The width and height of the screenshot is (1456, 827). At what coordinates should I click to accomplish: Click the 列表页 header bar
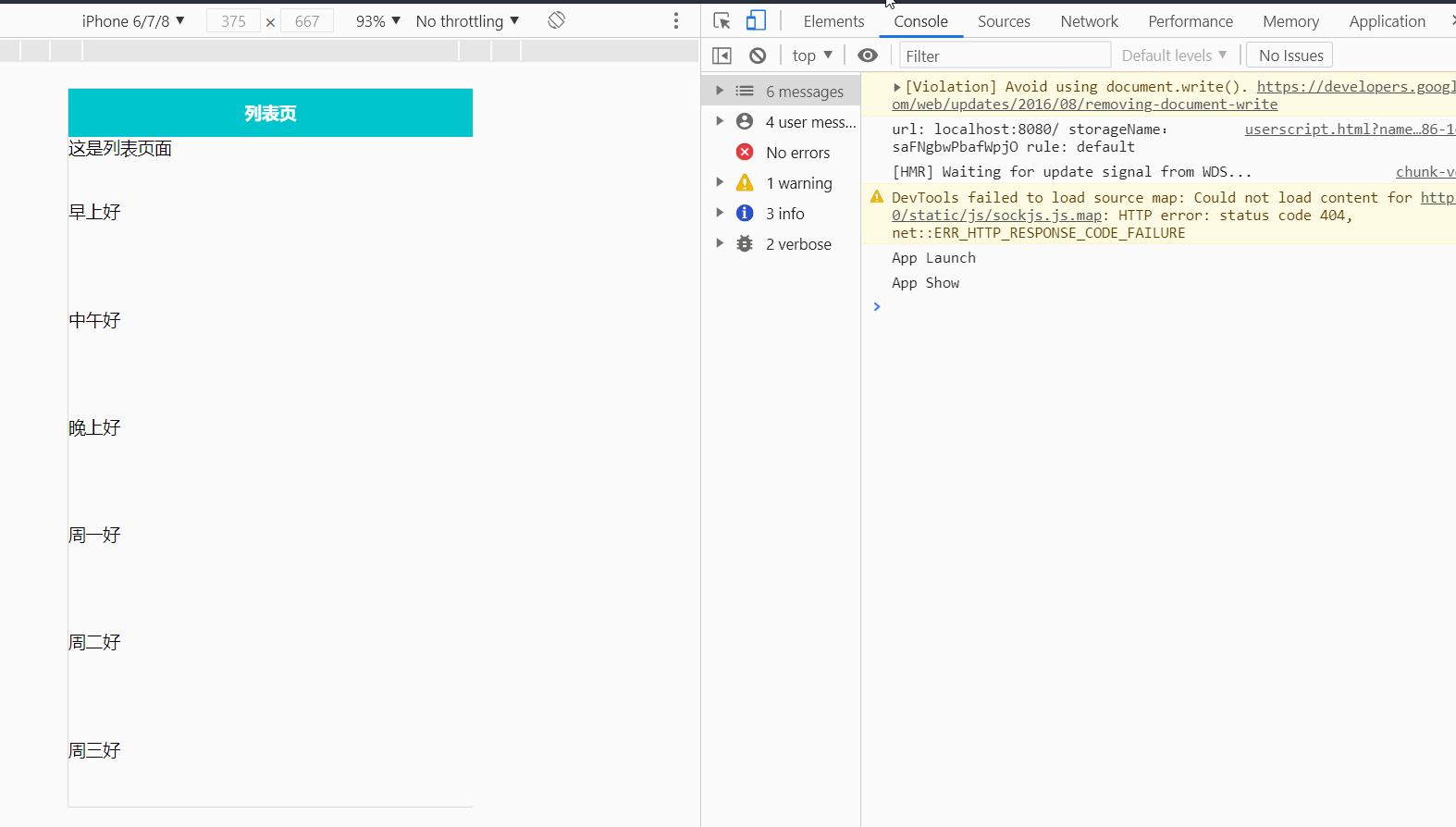(270, 113)
